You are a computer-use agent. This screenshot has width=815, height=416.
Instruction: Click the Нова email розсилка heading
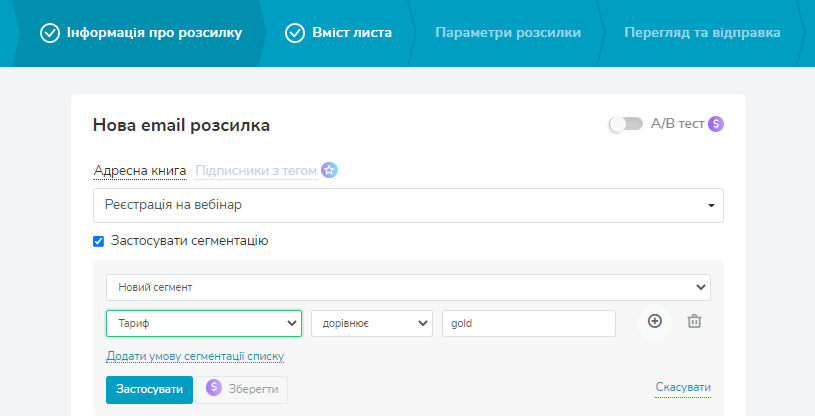181,125
